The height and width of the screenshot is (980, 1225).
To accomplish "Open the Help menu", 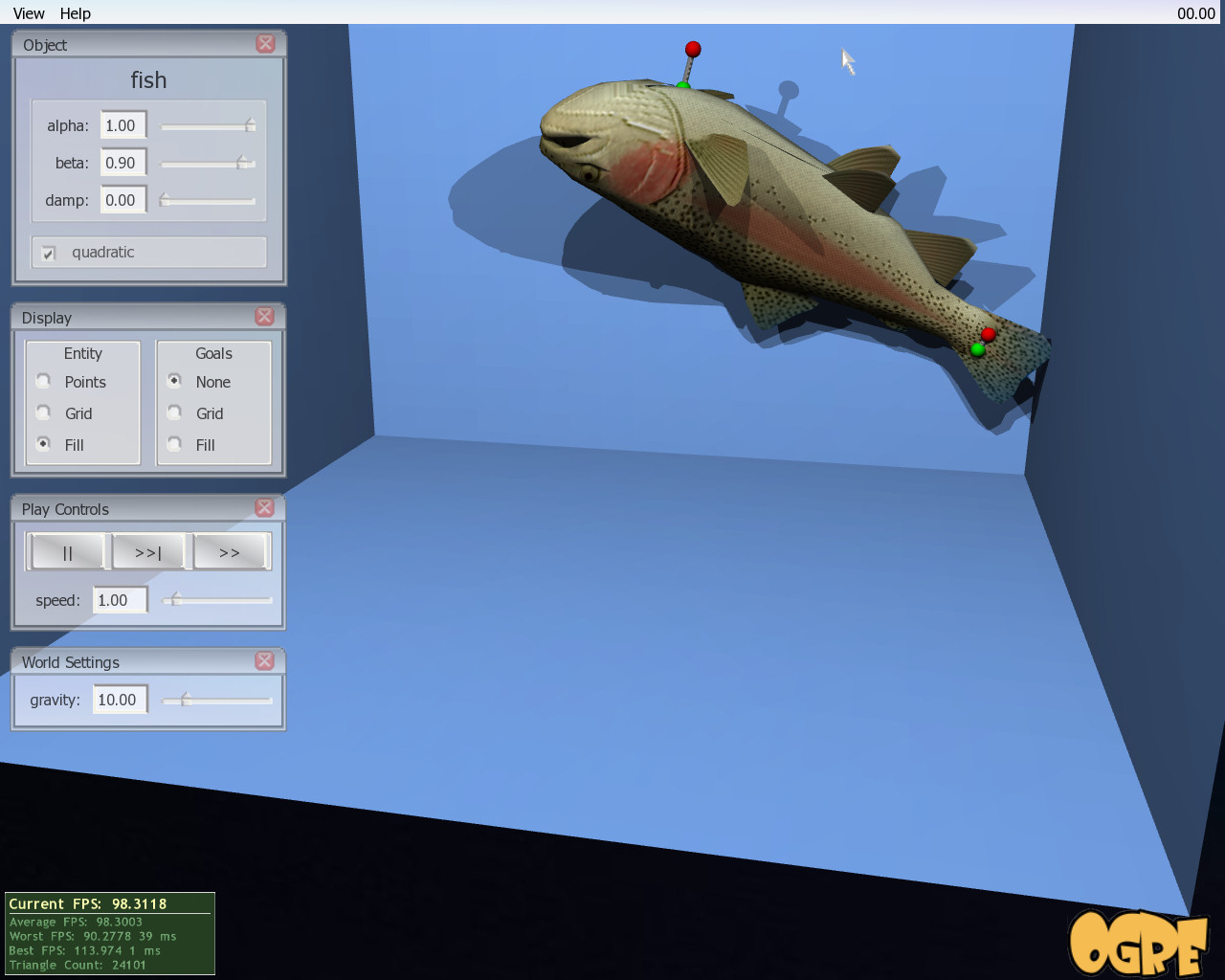I will pyautogui.click(x=75, y=13).
